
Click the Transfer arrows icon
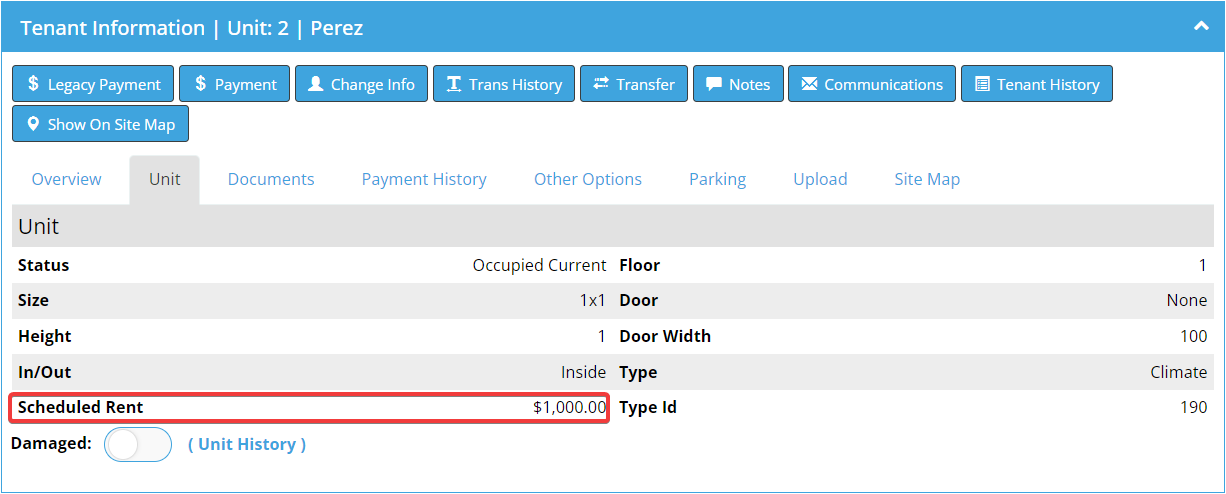tap(601, 84)
